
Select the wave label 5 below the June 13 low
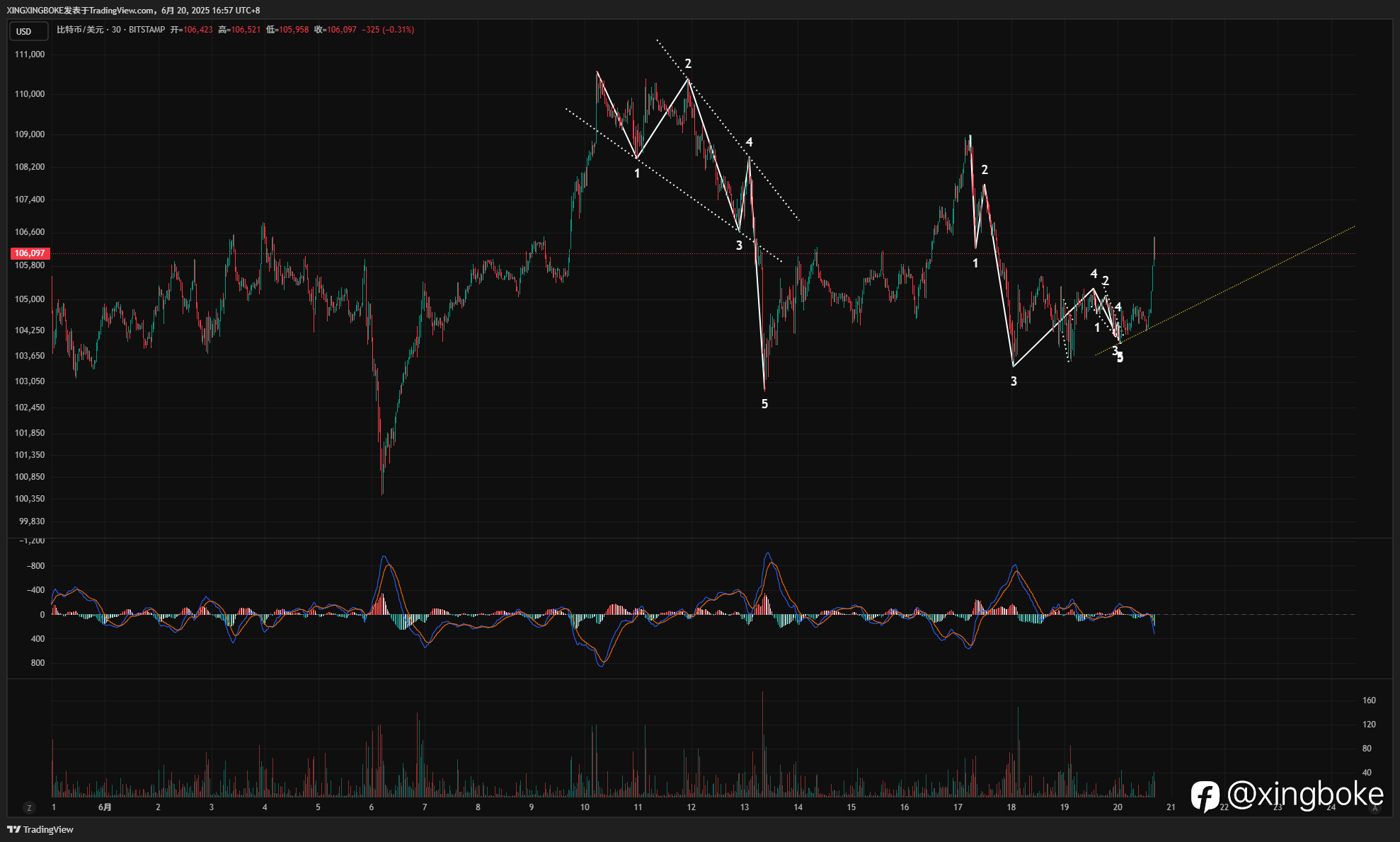[x=764, y=404]
